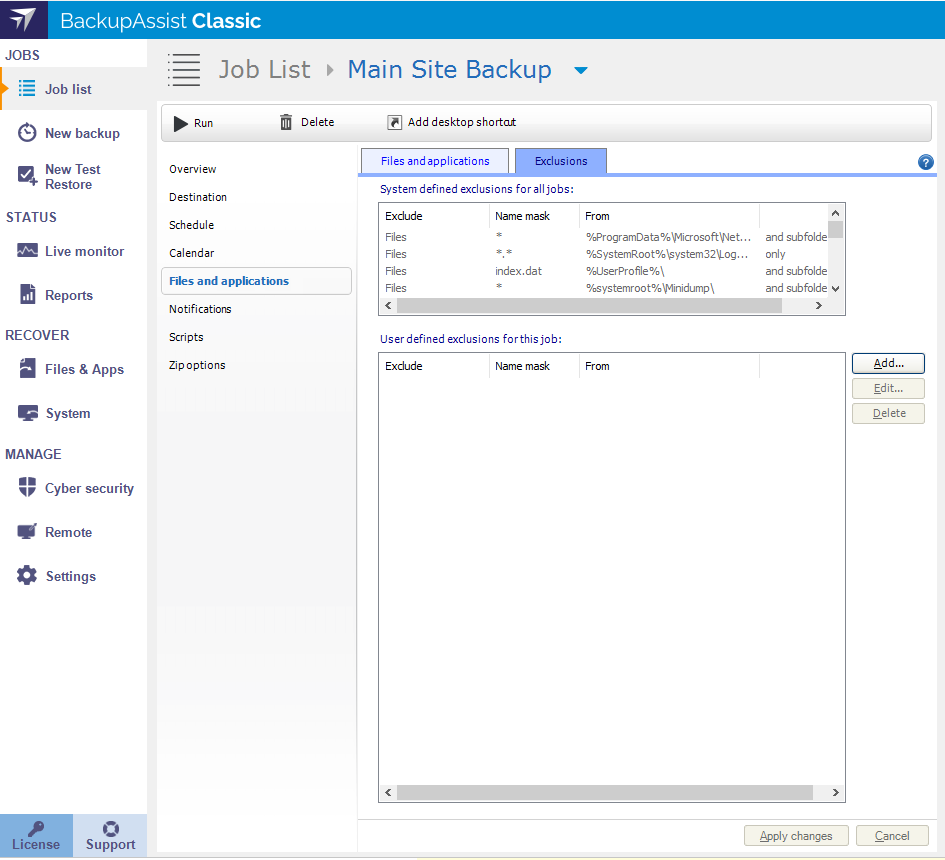Click the blue help question mark icon
Image resolution: width=945 pixels, height=860 pixels.
(925, 162)
